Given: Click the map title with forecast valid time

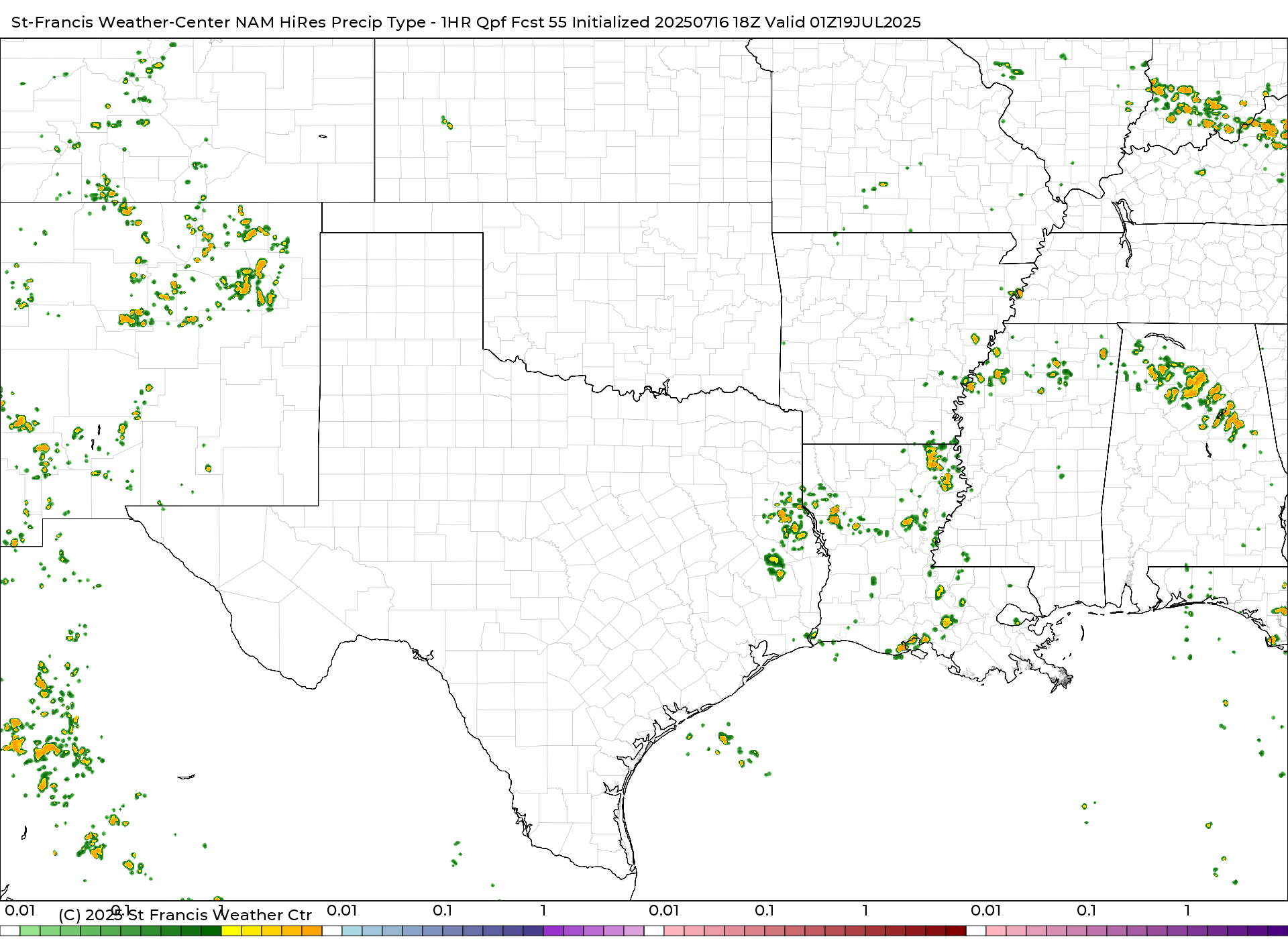Looking at the screenshot, I should [x=466, y=22].
